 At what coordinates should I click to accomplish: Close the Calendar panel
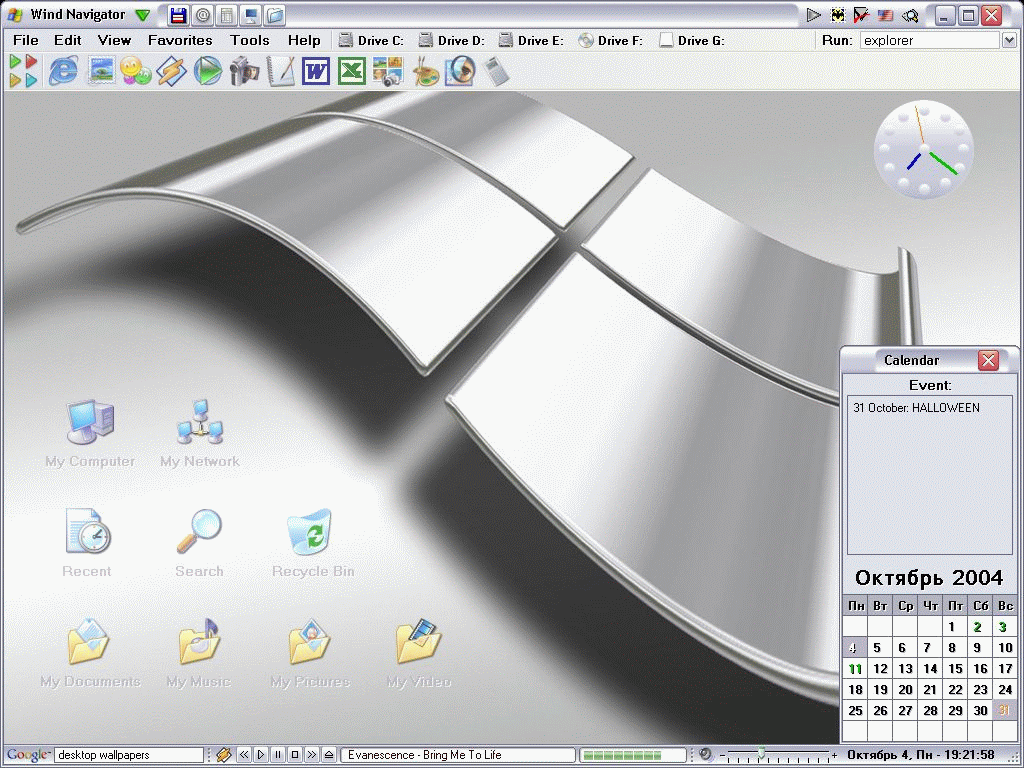click(989, 360)
